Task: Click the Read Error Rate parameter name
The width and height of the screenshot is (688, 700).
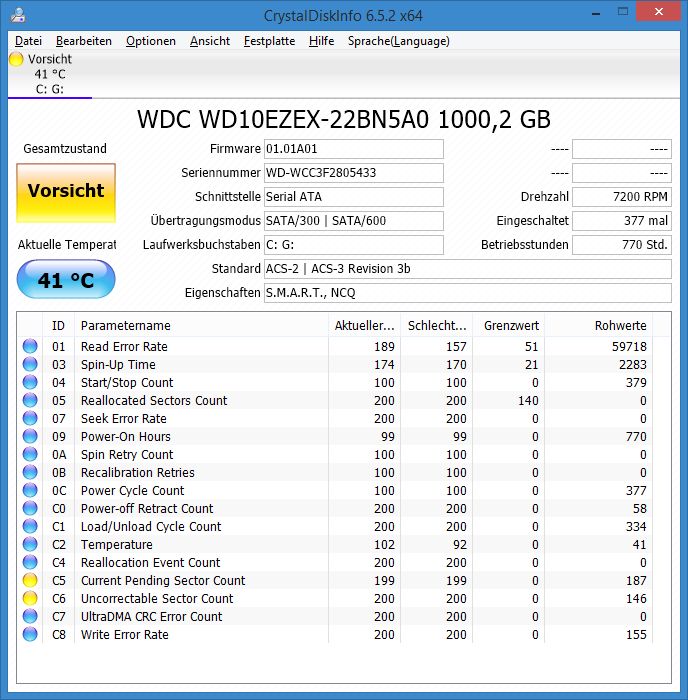Action: click(x=124, y=346)
